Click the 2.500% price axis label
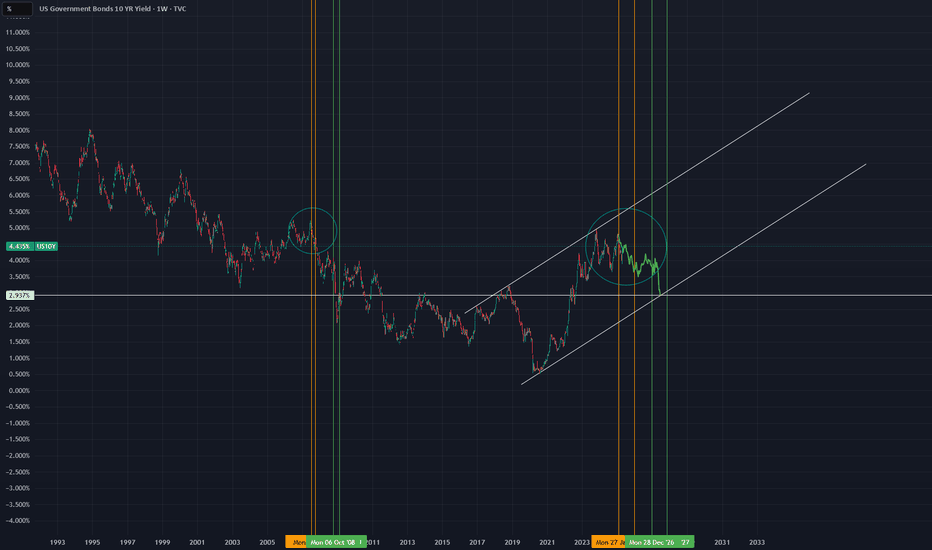The height and width of the screenshot is (550, 932). coord(18,309)
